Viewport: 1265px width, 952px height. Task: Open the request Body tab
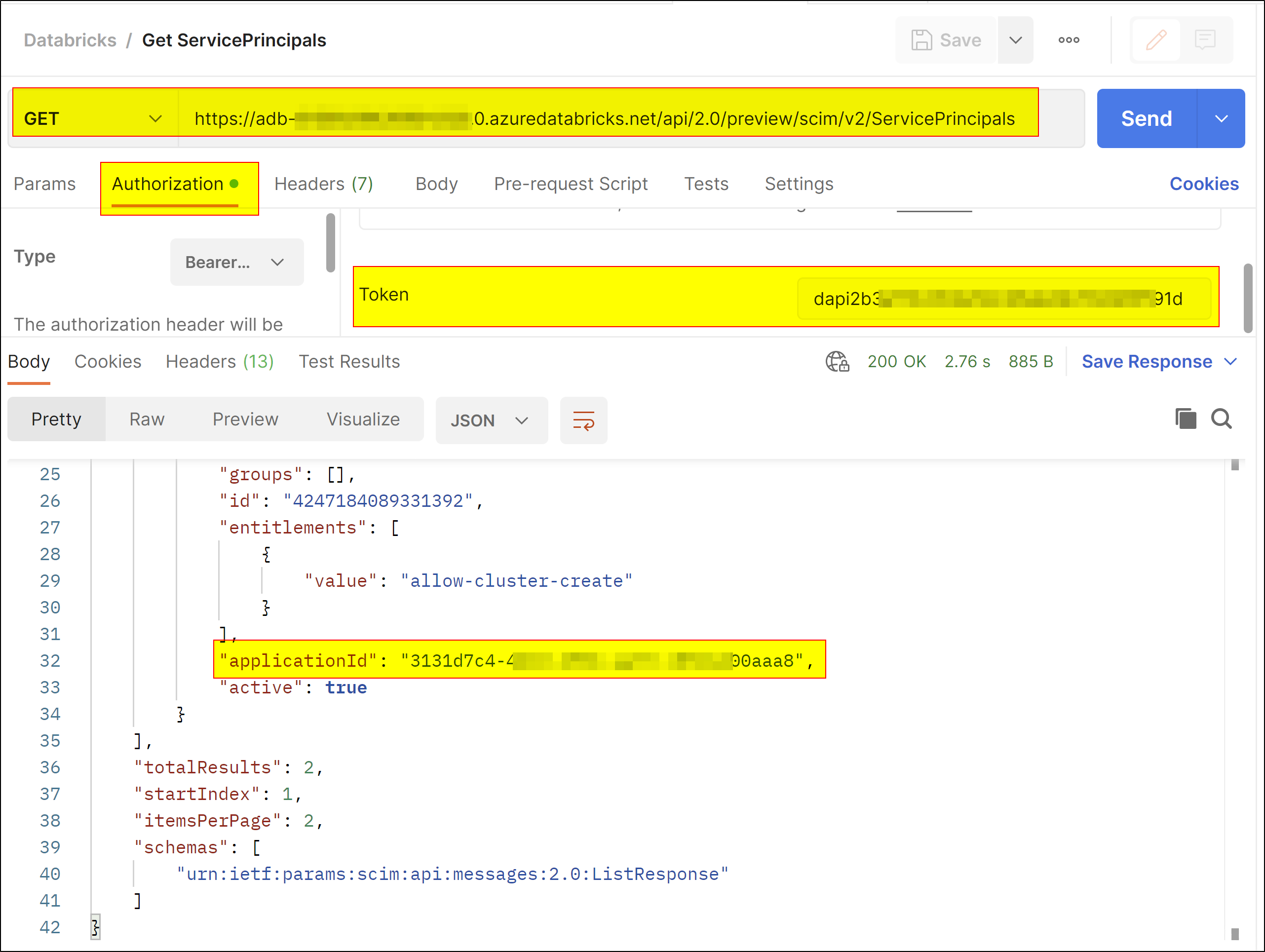point(436,184)
